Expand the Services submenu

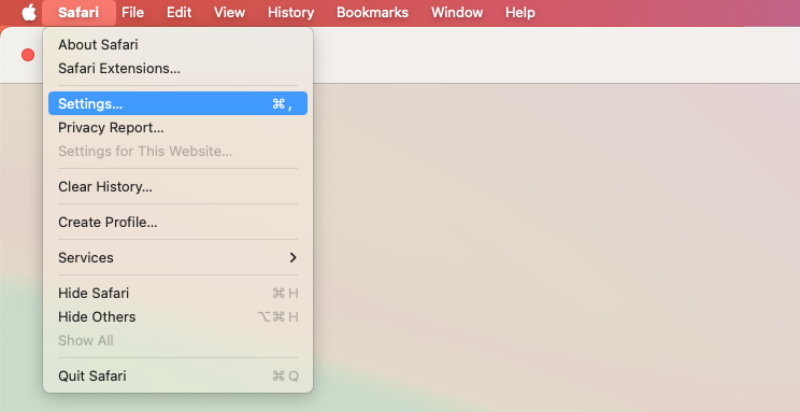[x=178, y=258]
